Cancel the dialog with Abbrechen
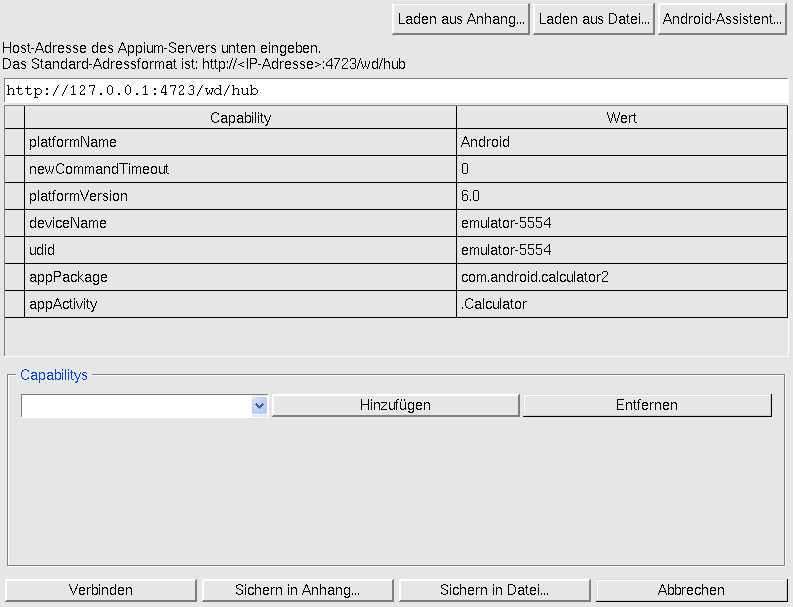 pos(691,590)
